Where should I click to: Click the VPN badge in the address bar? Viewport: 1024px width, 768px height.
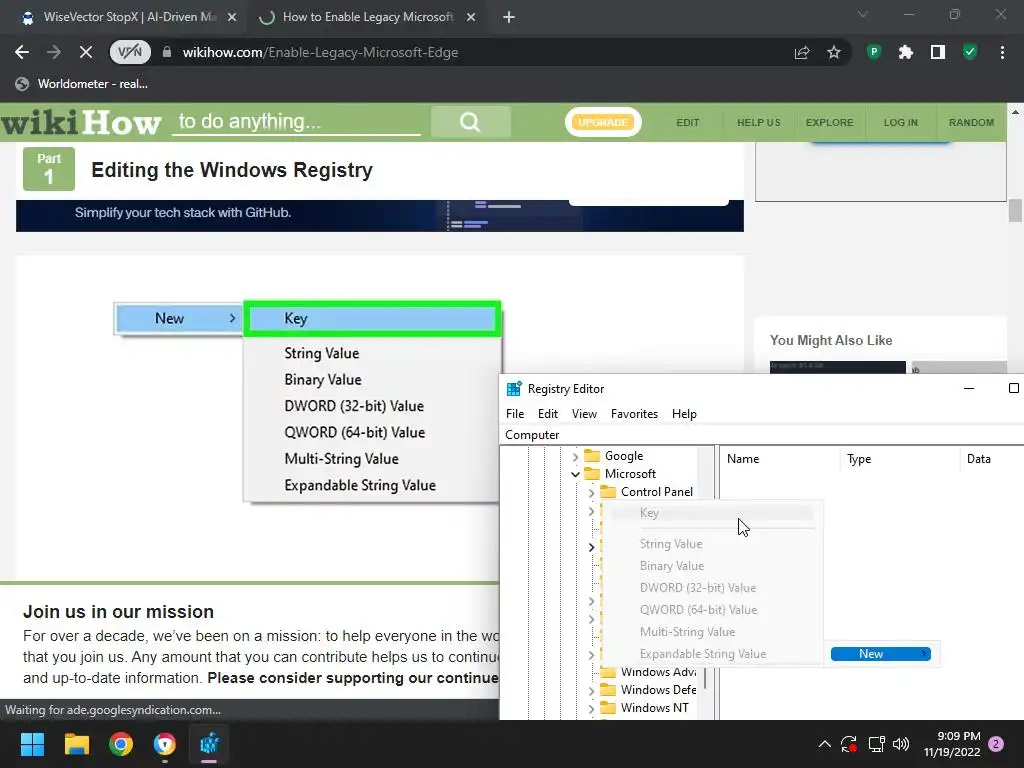point(130,52)
